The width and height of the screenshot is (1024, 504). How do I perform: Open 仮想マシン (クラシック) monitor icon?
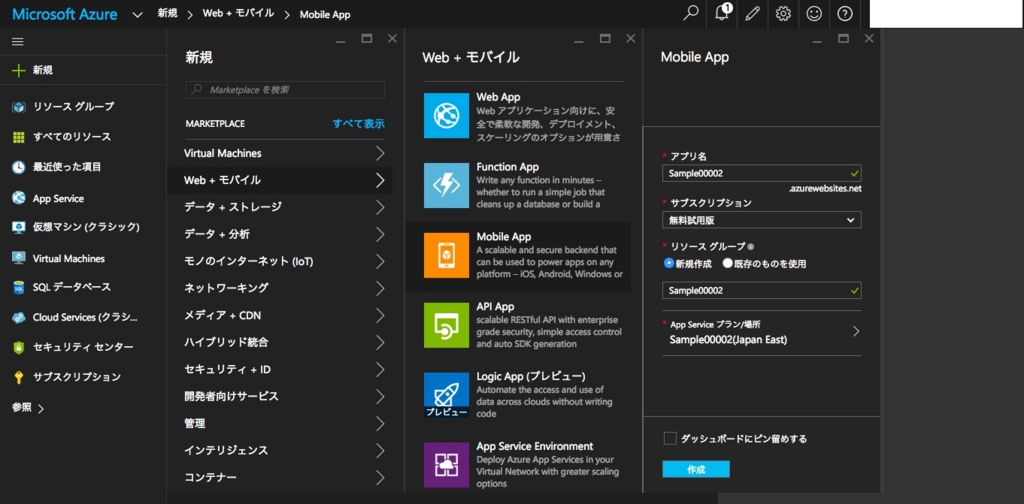[x=19, y=227]
